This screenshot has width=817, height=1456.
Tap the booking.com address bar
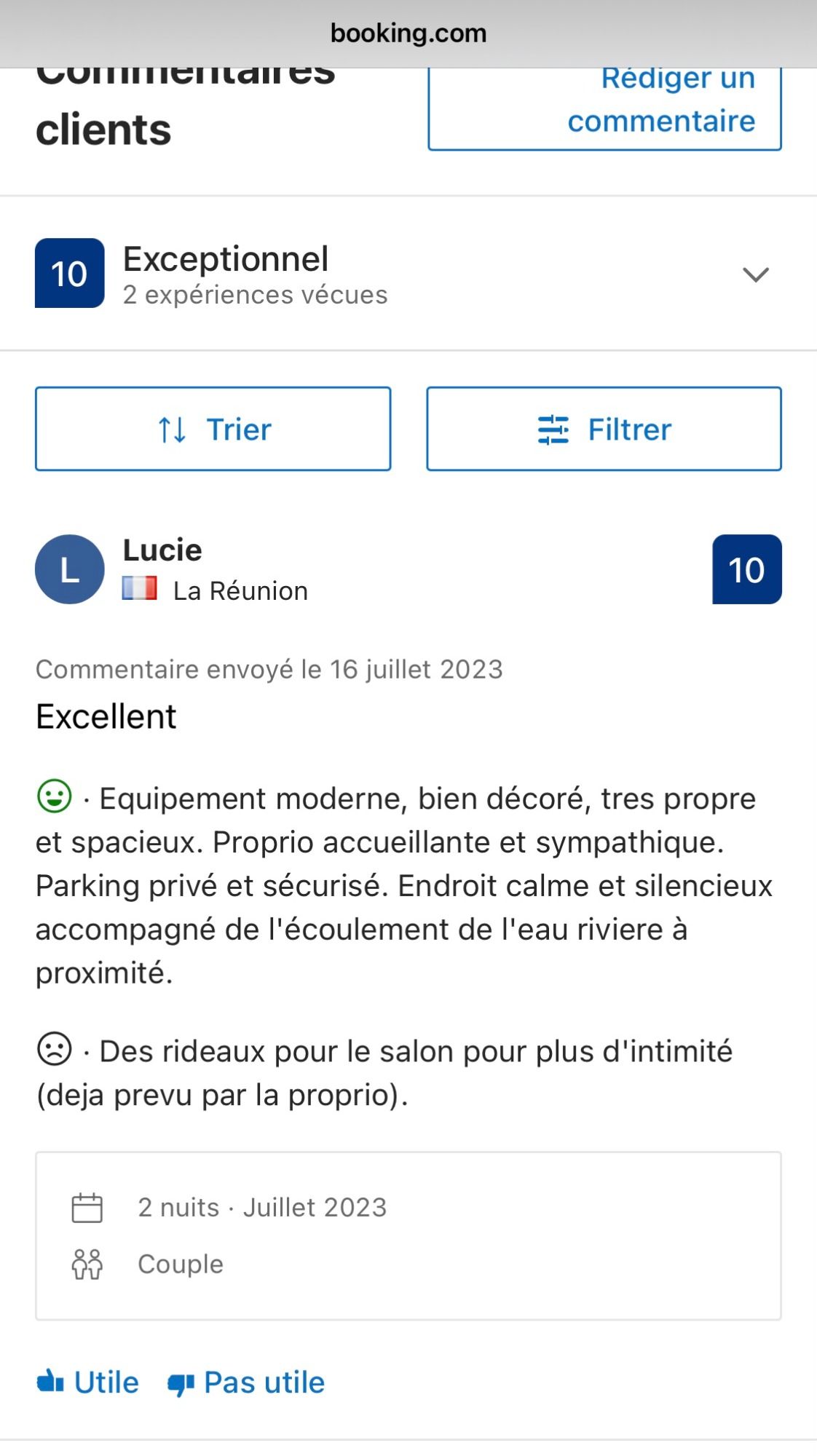pos(408,33)
